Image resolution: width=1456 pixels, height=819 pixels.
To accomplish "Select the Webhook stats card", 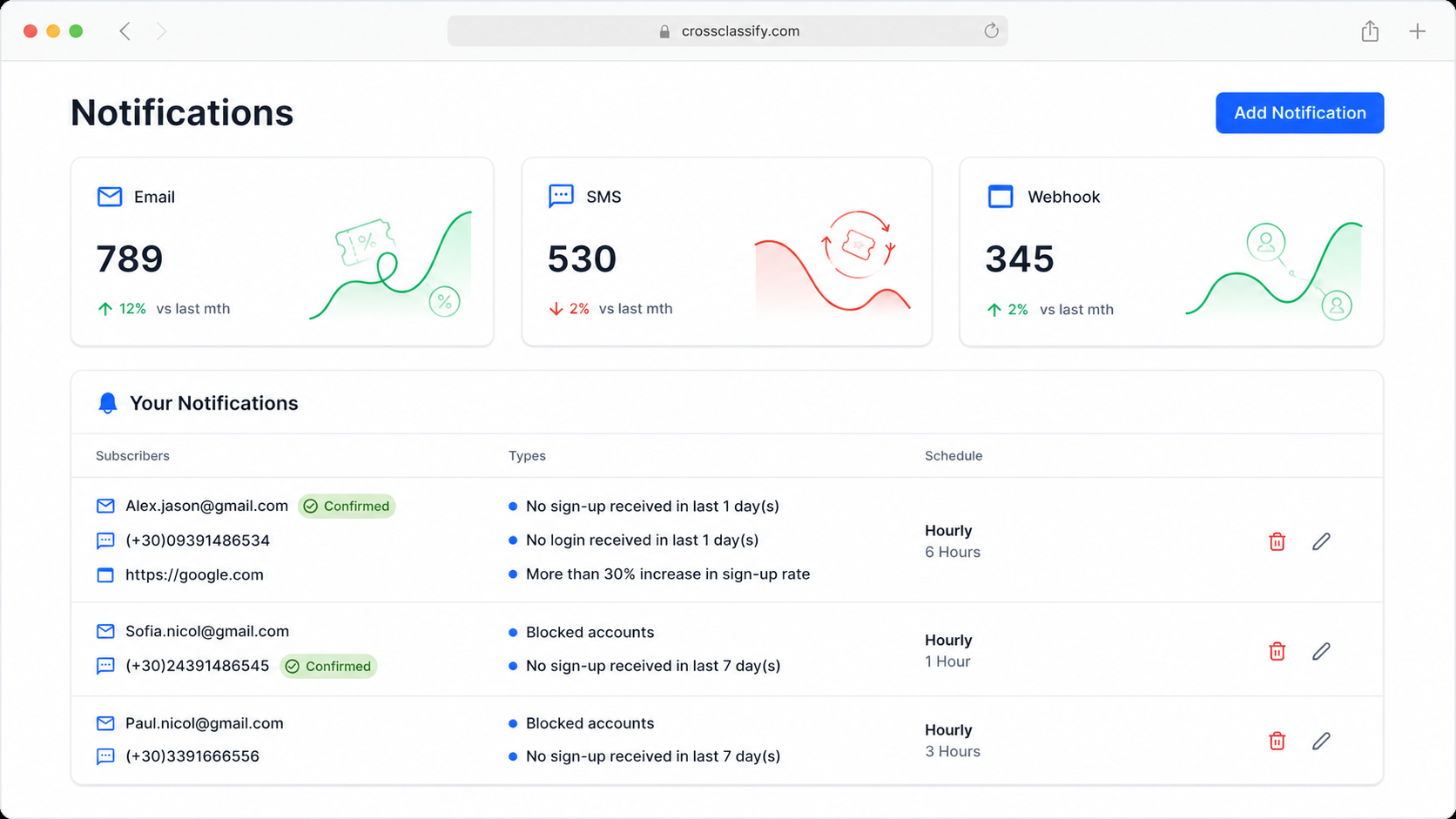I will (1171, 252).
